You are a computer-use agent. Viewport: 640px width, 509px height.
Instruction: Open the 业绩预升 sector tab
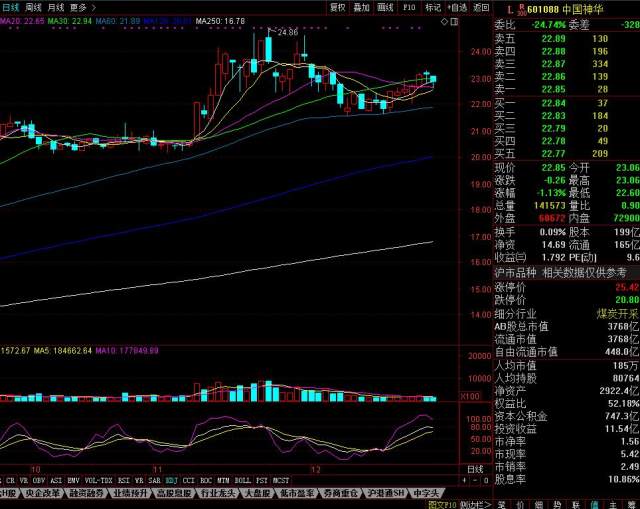[130, 493]
